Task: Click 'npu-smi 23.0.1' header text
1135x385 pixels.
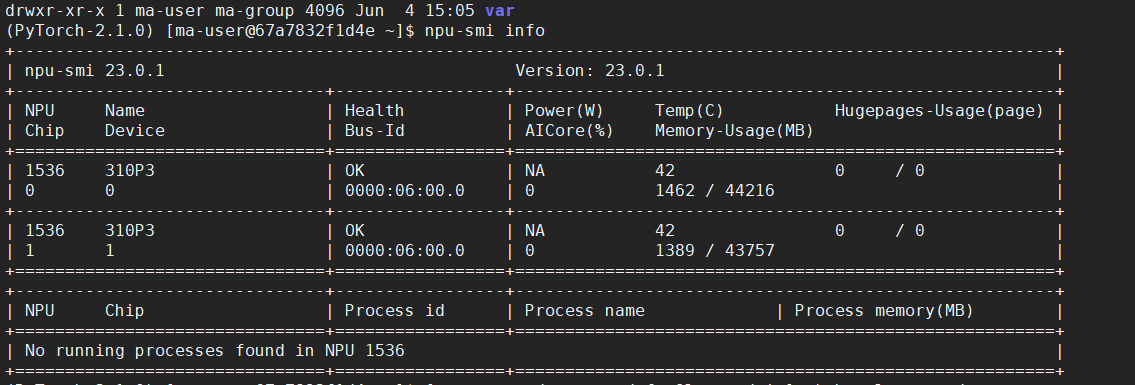Action: 95,71
